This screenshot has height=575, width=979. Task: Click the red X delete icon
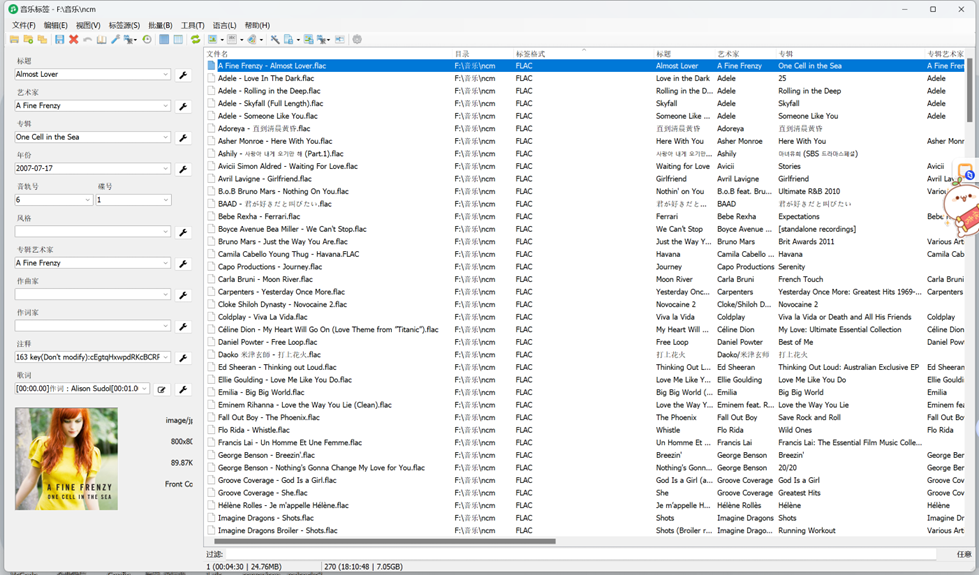[73, 40]
